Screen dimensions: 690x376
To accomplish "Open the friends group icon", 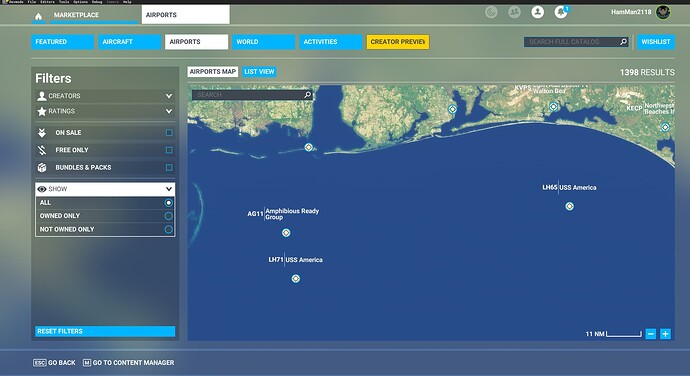I will tap(514, 12).
